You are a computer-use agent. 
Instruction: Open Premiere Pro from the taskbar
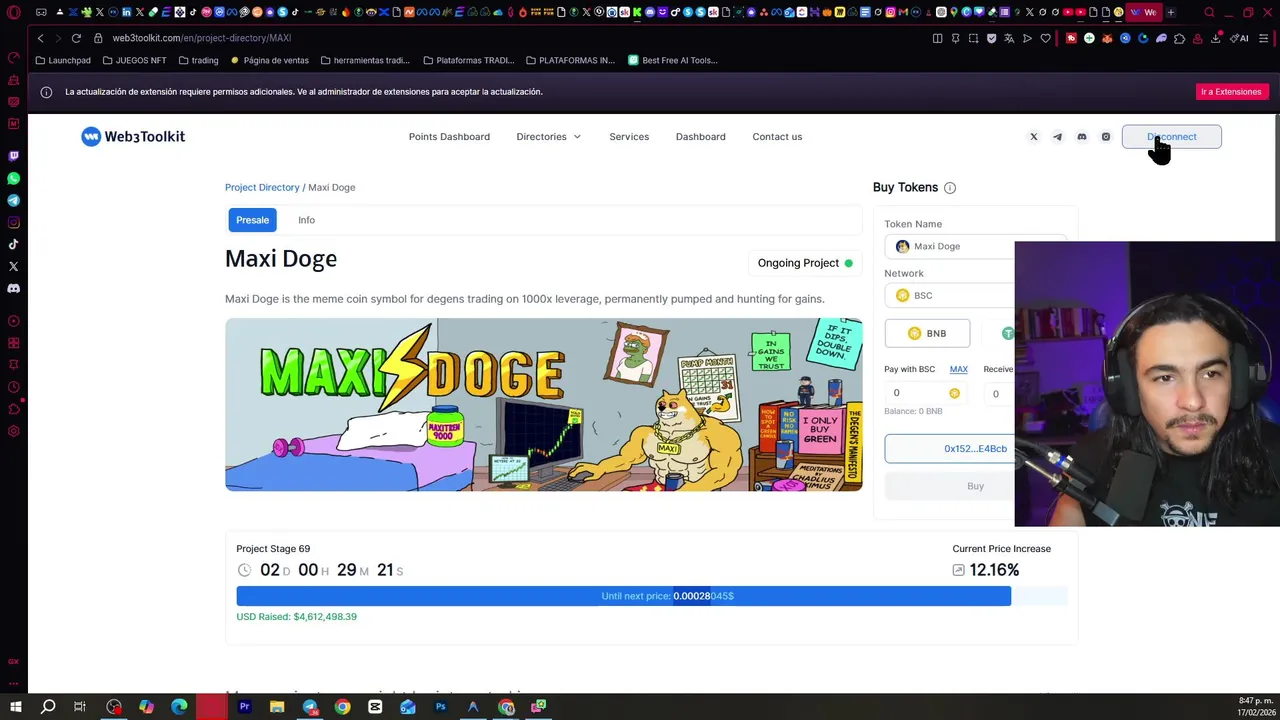[x=244, y=707]
